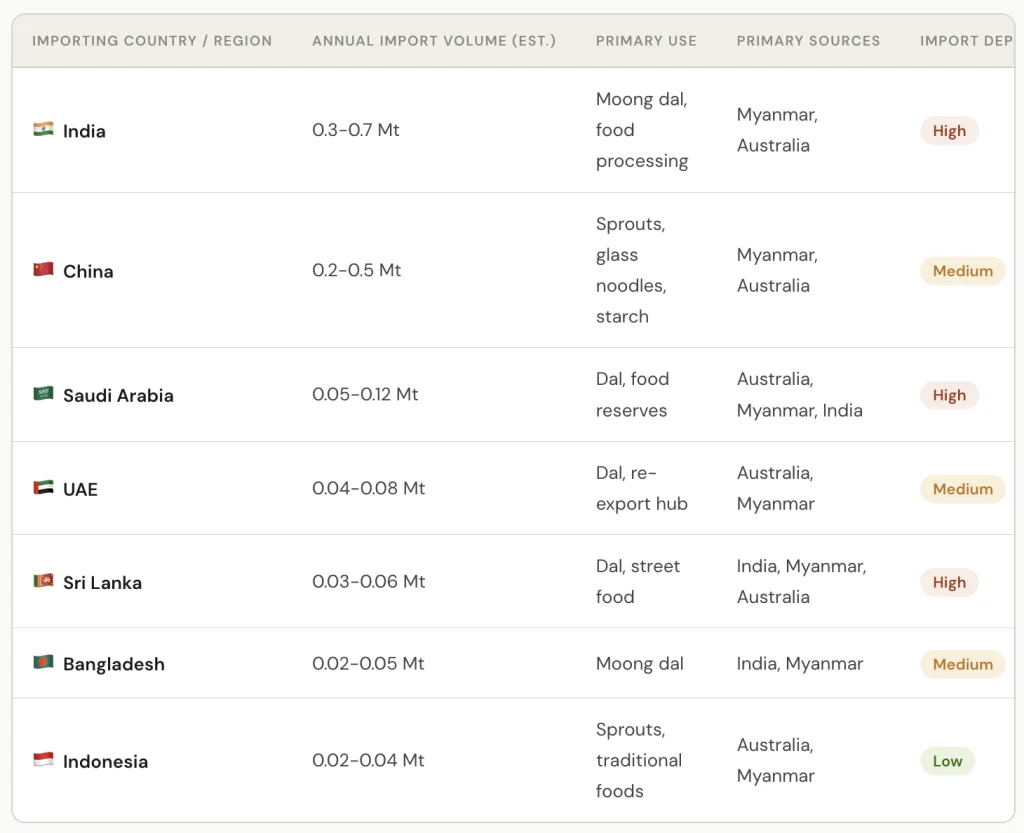This screenshot has width=1024, height=833.
Task: Select the Saudi Arabia country name
Action: coord(118,396)
